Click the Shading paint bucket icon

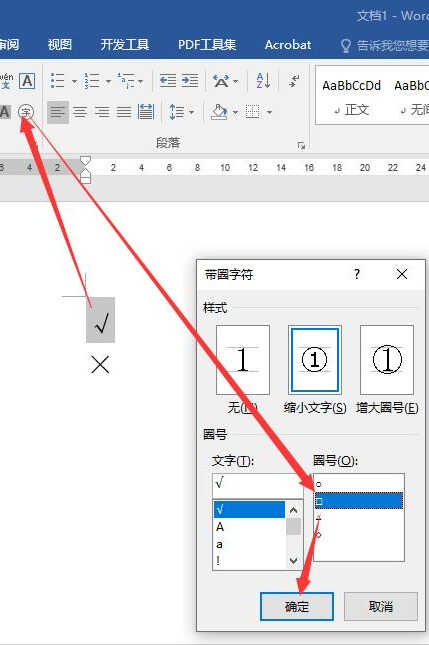tap(219, 112)
